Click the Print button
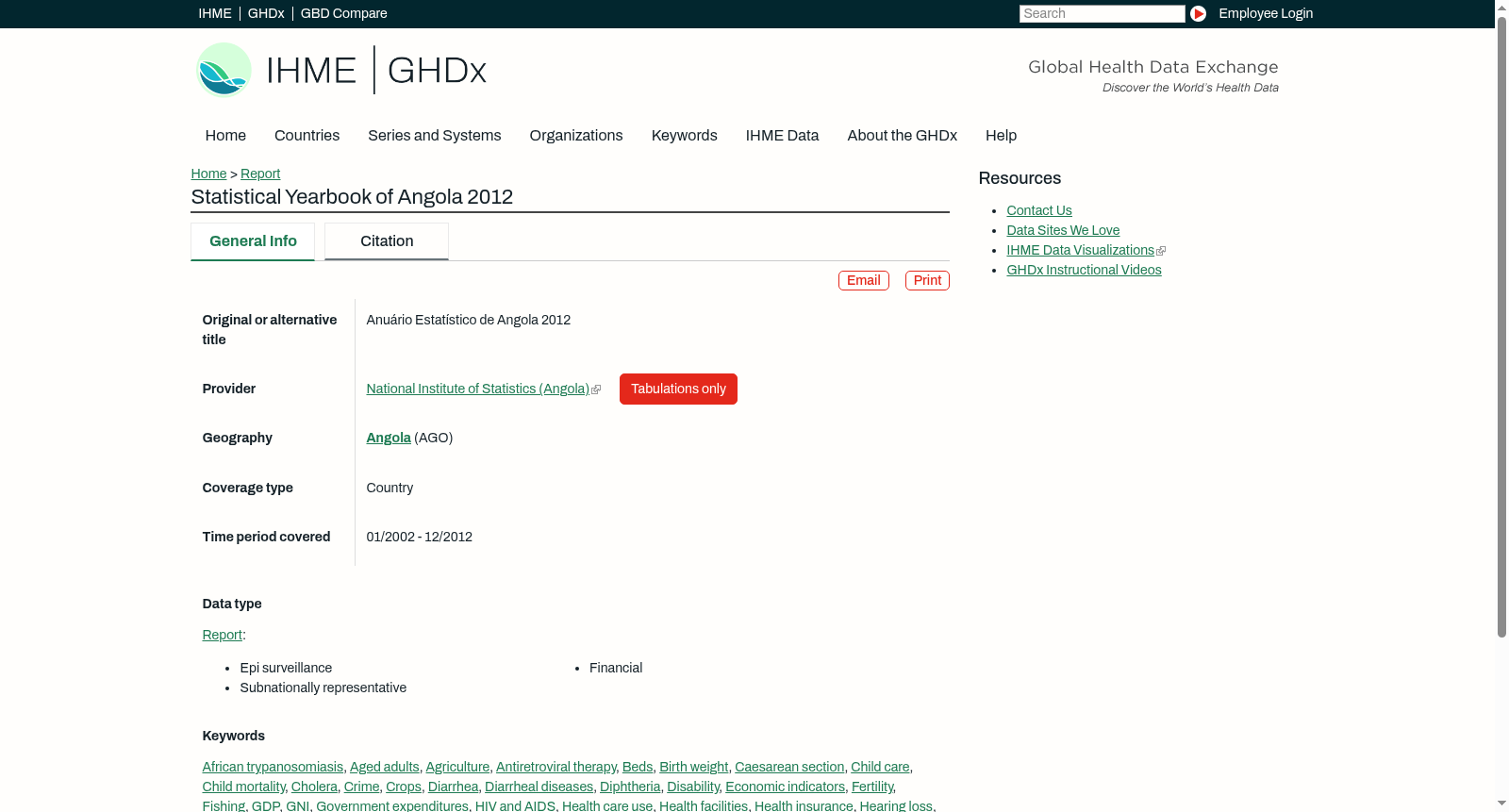Viewport: 1509px width, 812px height. click(x=927, y=280)
